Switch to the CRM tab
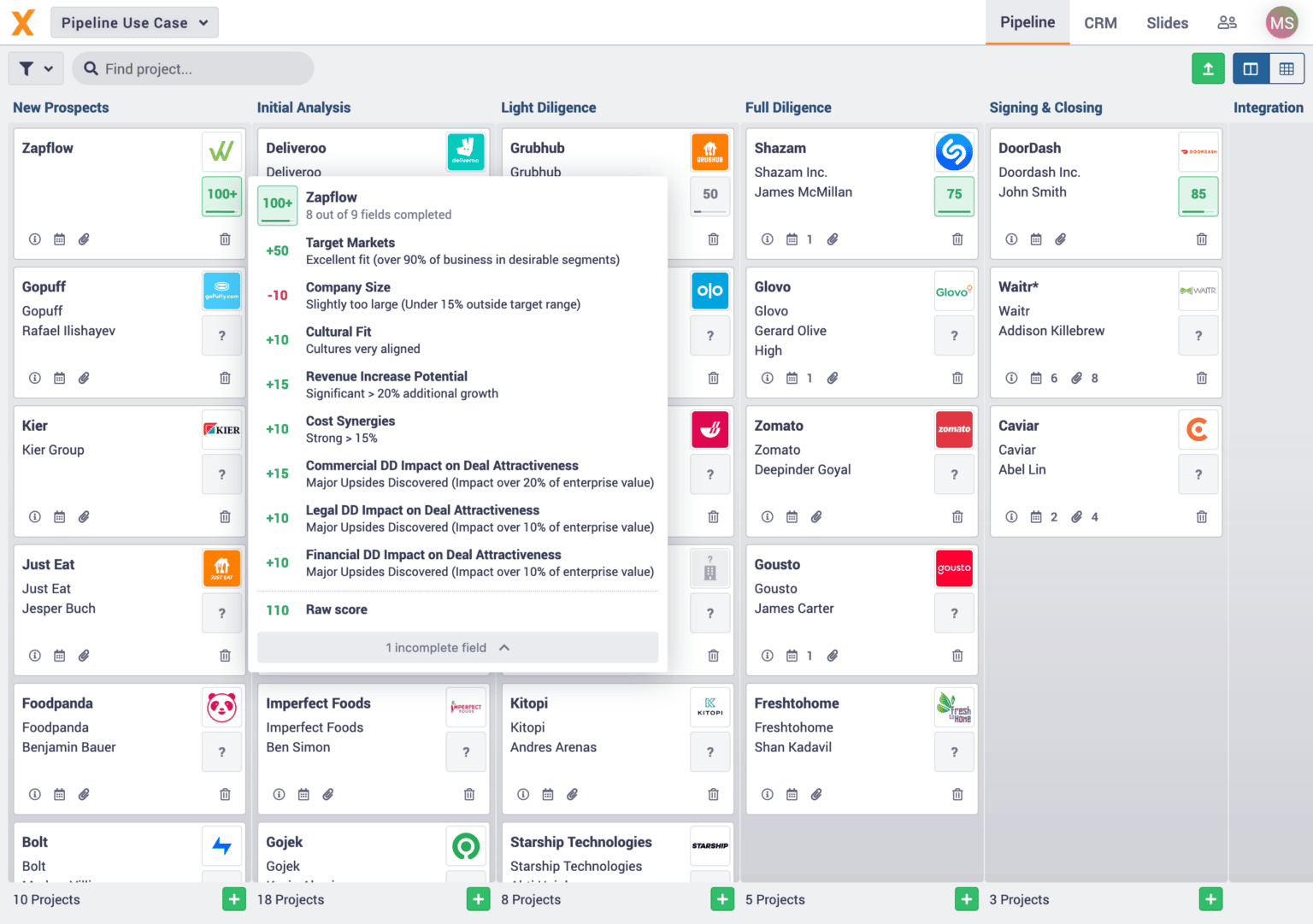 [1100, 22]
